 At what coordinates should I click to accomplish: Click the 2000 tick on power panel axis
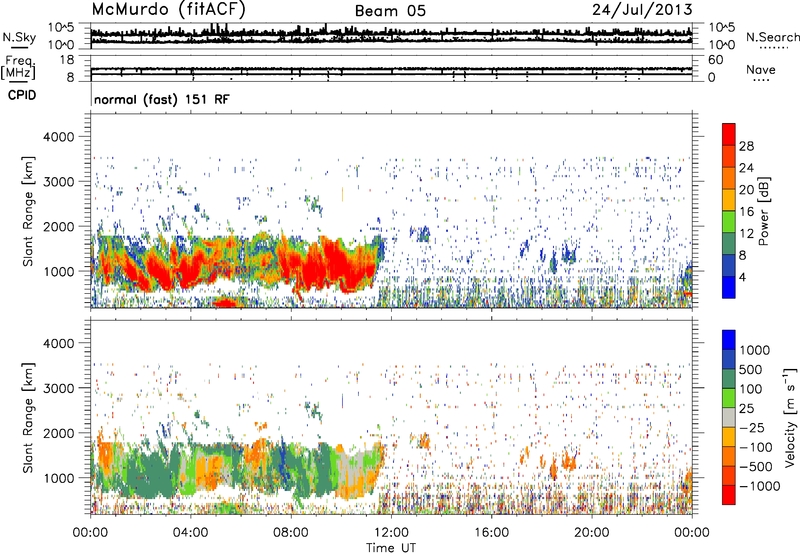[59, 227]
